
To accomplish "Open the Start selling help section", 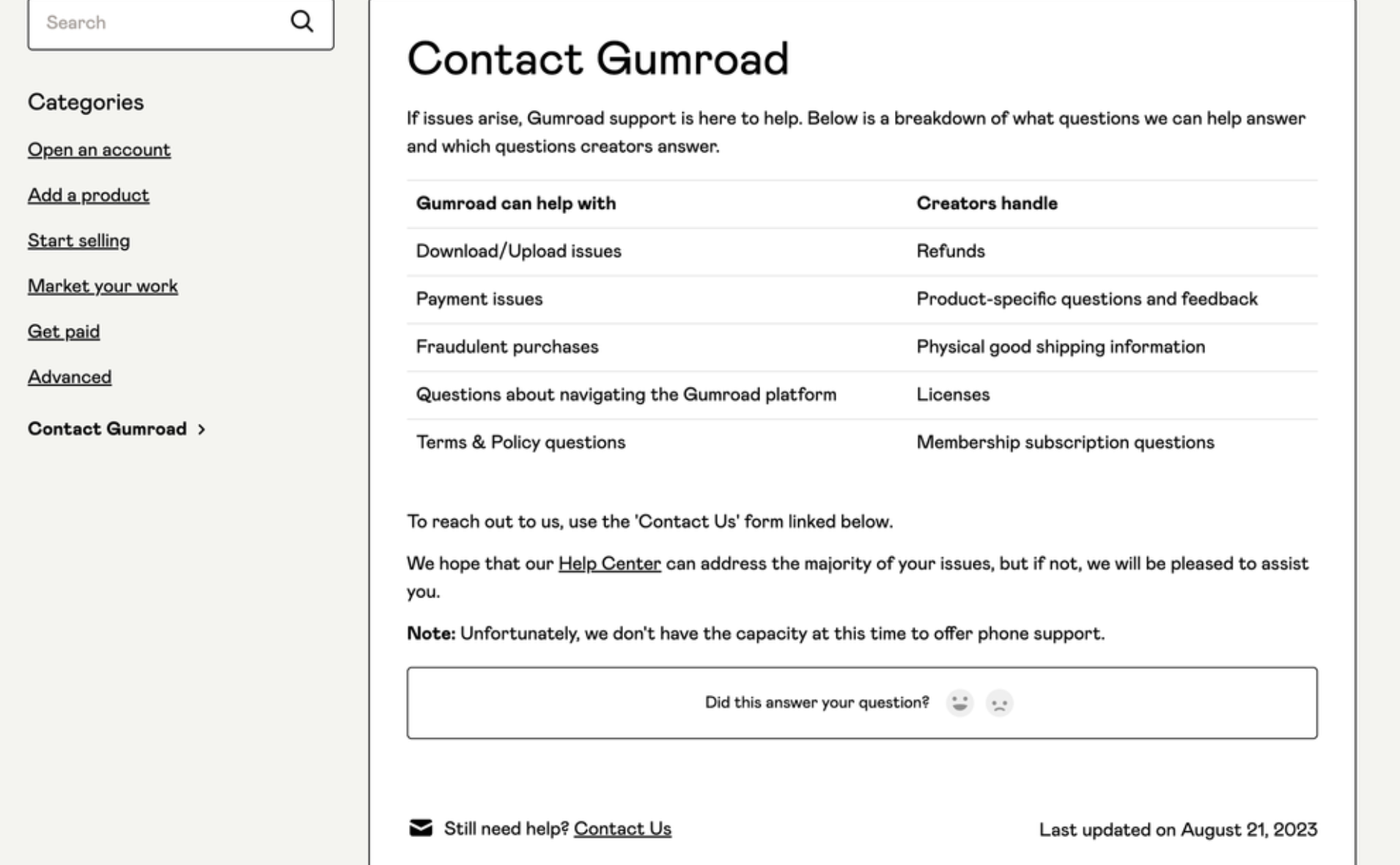I will [x=78, y=240].
